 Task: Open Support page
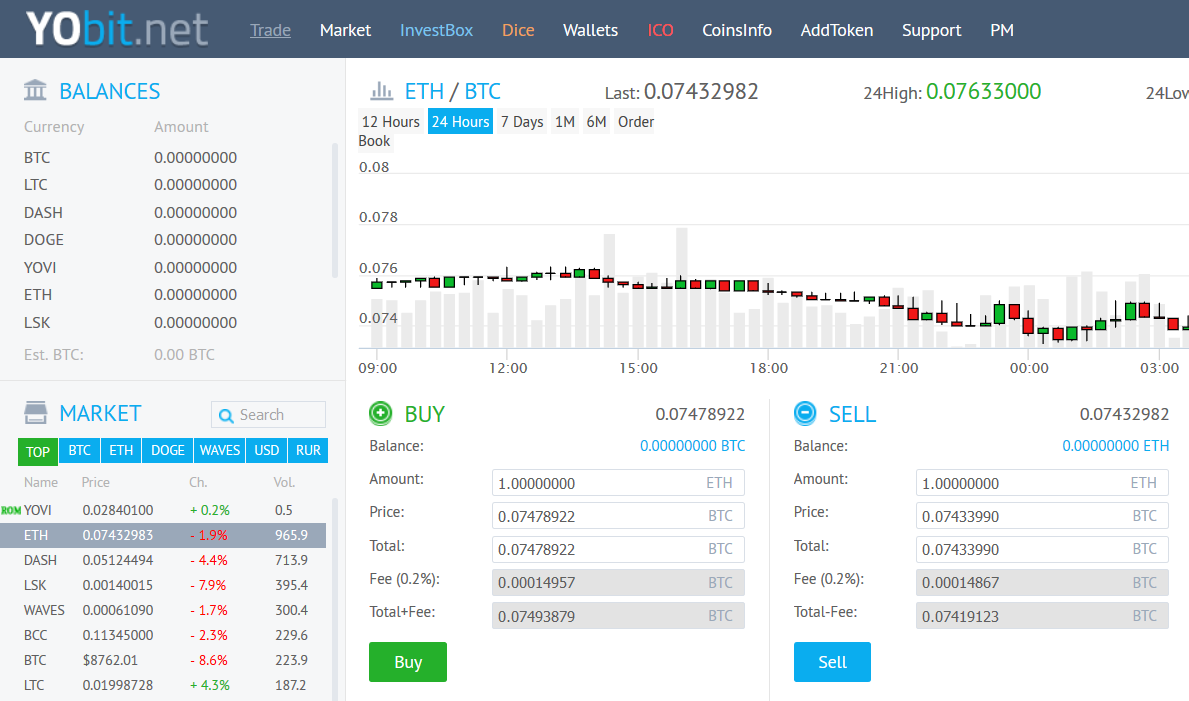pos(931,30)
